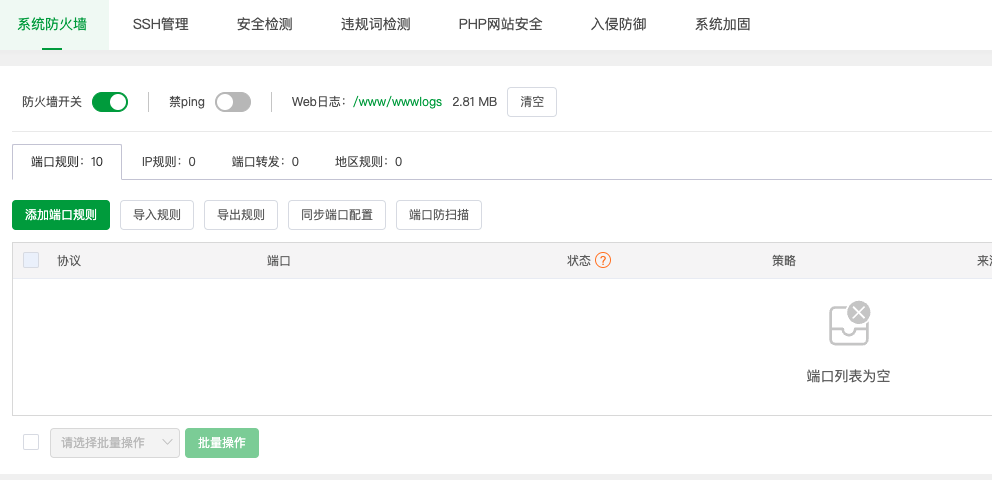Enable the 禁ping switch
This screenshot has height=480, width=992.
coord(233,102)
